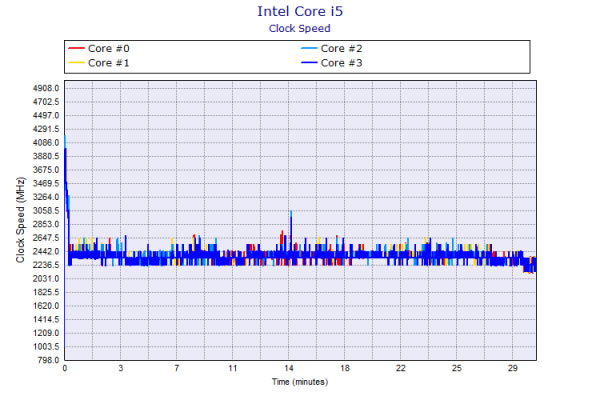Click the 3880.5 y-axis value
600x400 pixels.
click(x=46, y=156)
